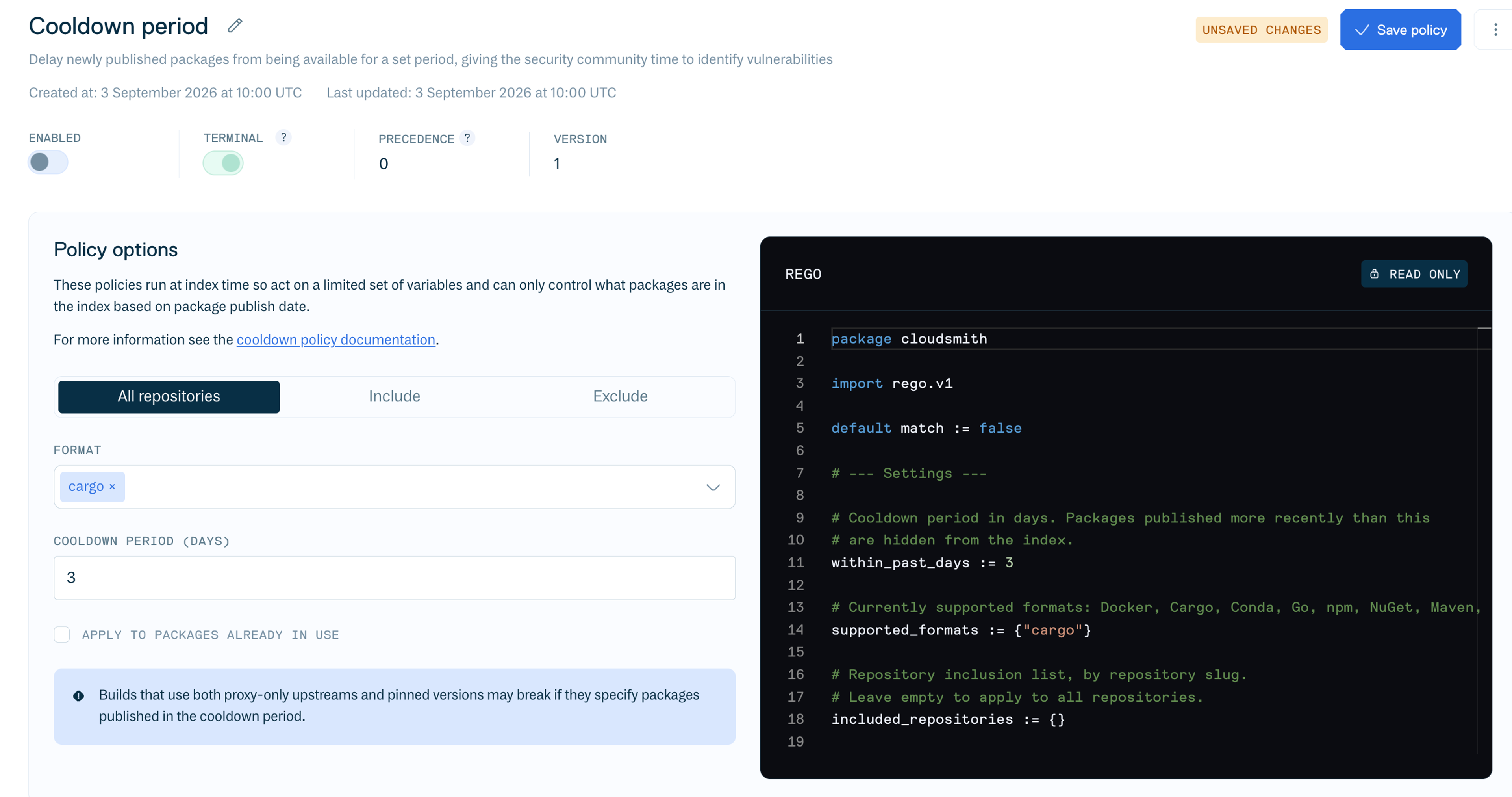Click code line 'default match := false'

tap(926, 428)
